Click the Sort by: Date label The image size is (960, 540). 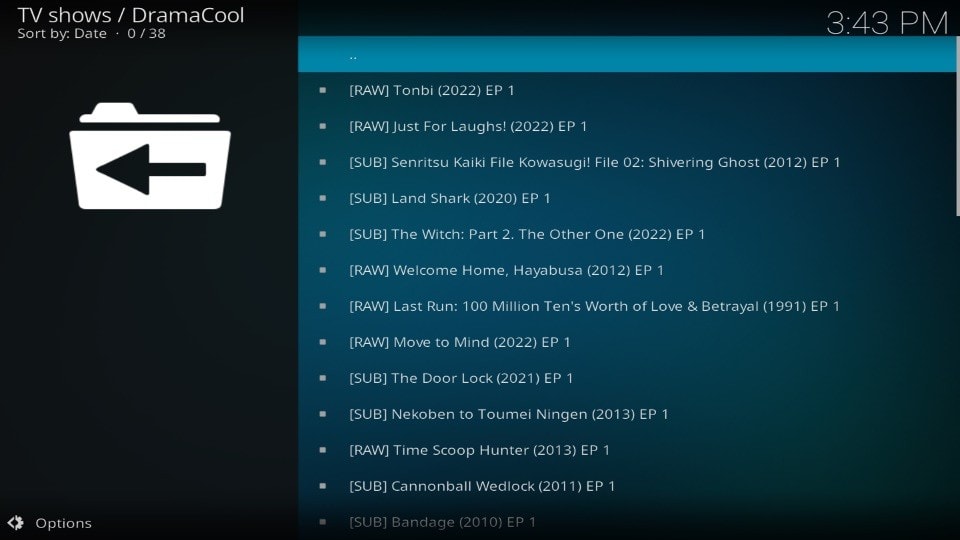coord(62,34)
